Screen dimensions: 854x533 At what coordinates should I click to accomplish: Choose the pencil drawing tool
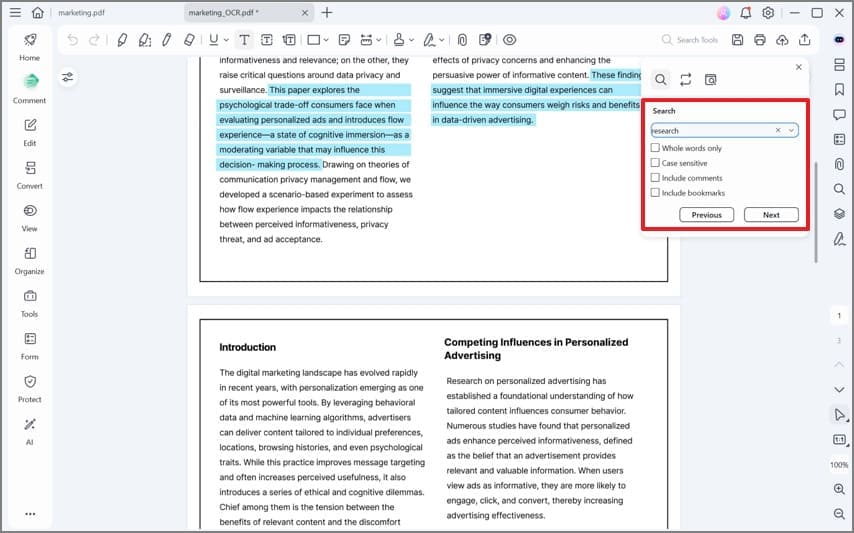pyautogui.click(x=167, y=40)
